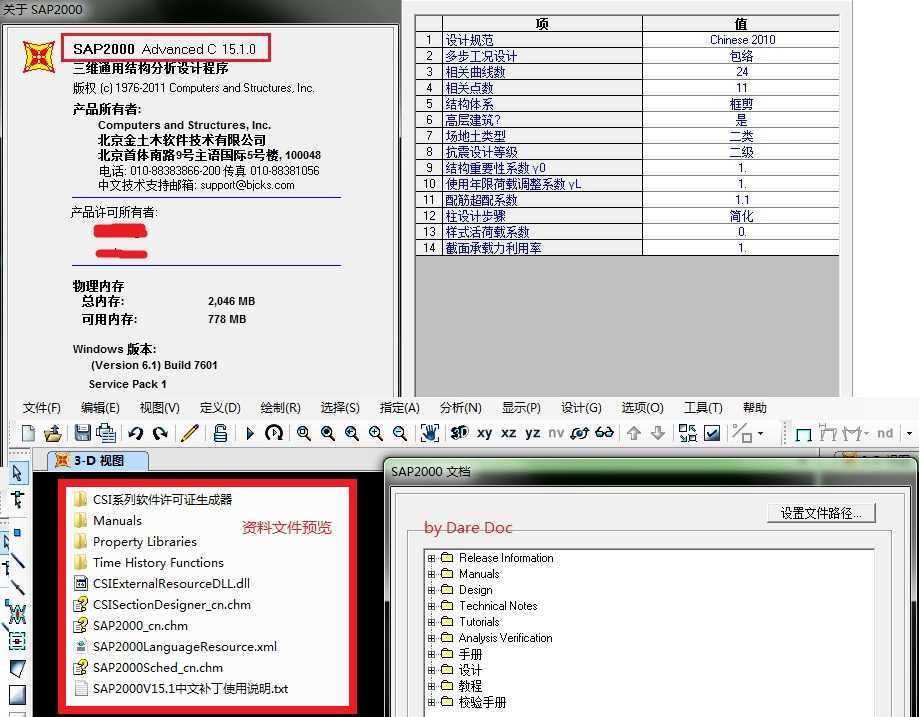Expand the Technical Notes tree node
919x717 pixels.
click(x=431, y=606)
